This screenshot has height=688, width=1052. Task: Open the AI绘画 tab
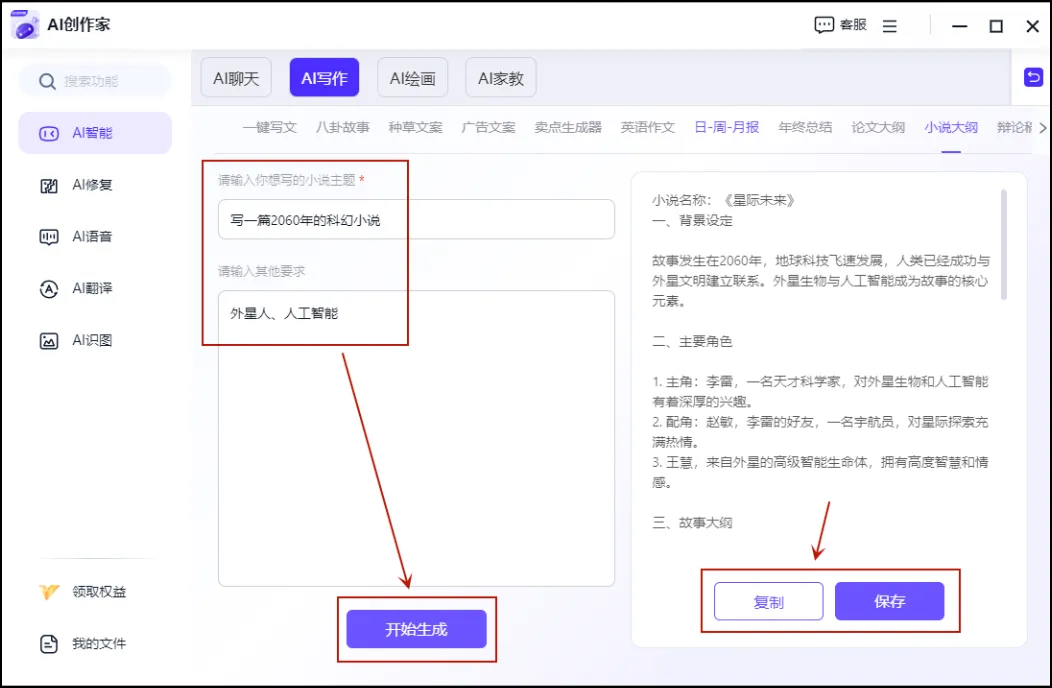coord(412,77)
